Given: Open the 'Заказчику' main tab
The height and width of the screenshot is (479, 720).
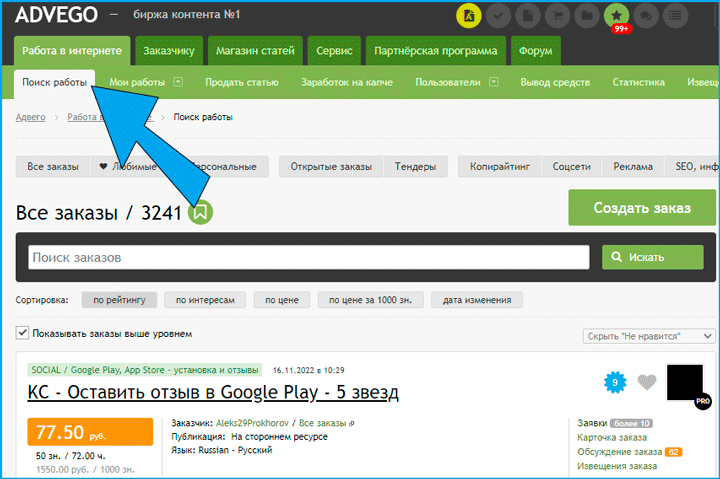Looking at the screenshot, I should pyautogui.click(x=169, y=51).
